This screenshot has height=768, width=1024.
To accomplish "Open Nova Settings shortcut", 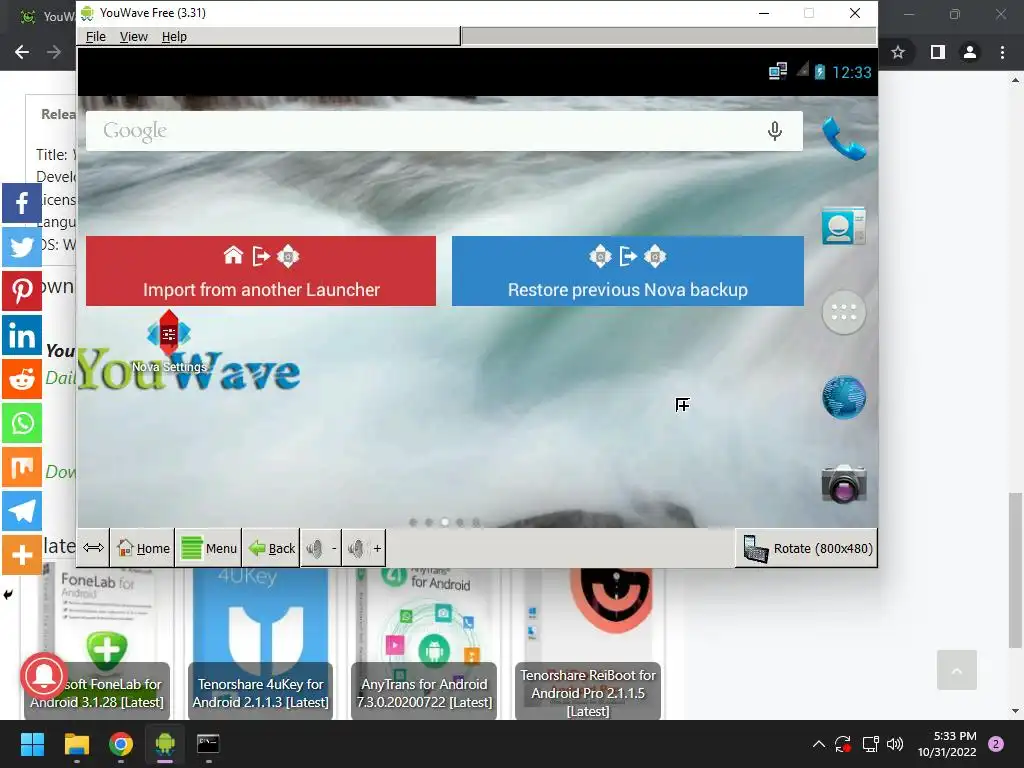I will (169, 342).
